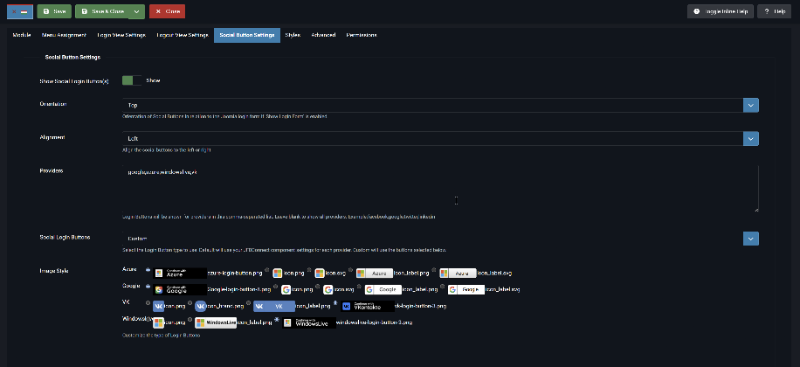Screen dimensions: 800x367
Task: Select Azure icon_label.png radio option
Action: pyautogui.click(x=351, y=270)
